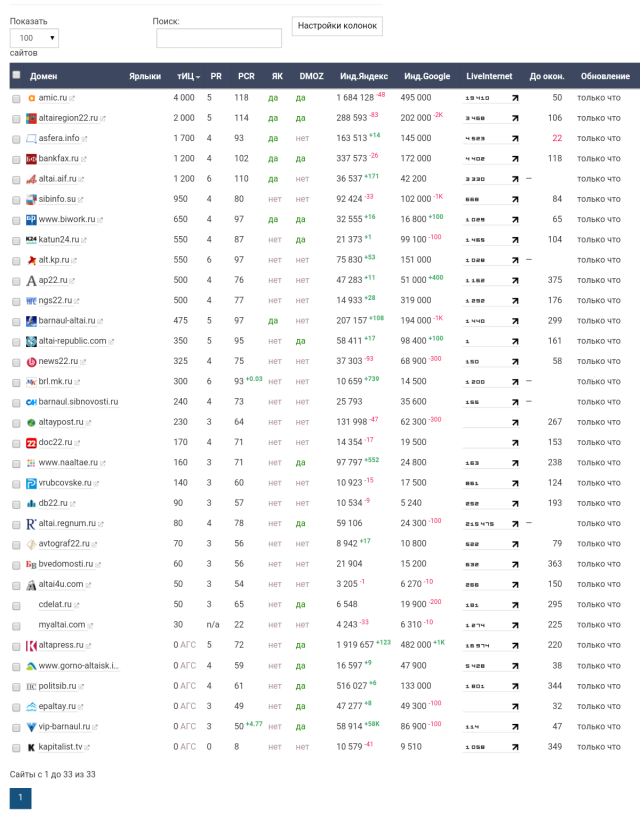Open LiveInternet stats arrow for amic.ru
The width and height of the screenshot is (640, 813).
tap(515, 98)
